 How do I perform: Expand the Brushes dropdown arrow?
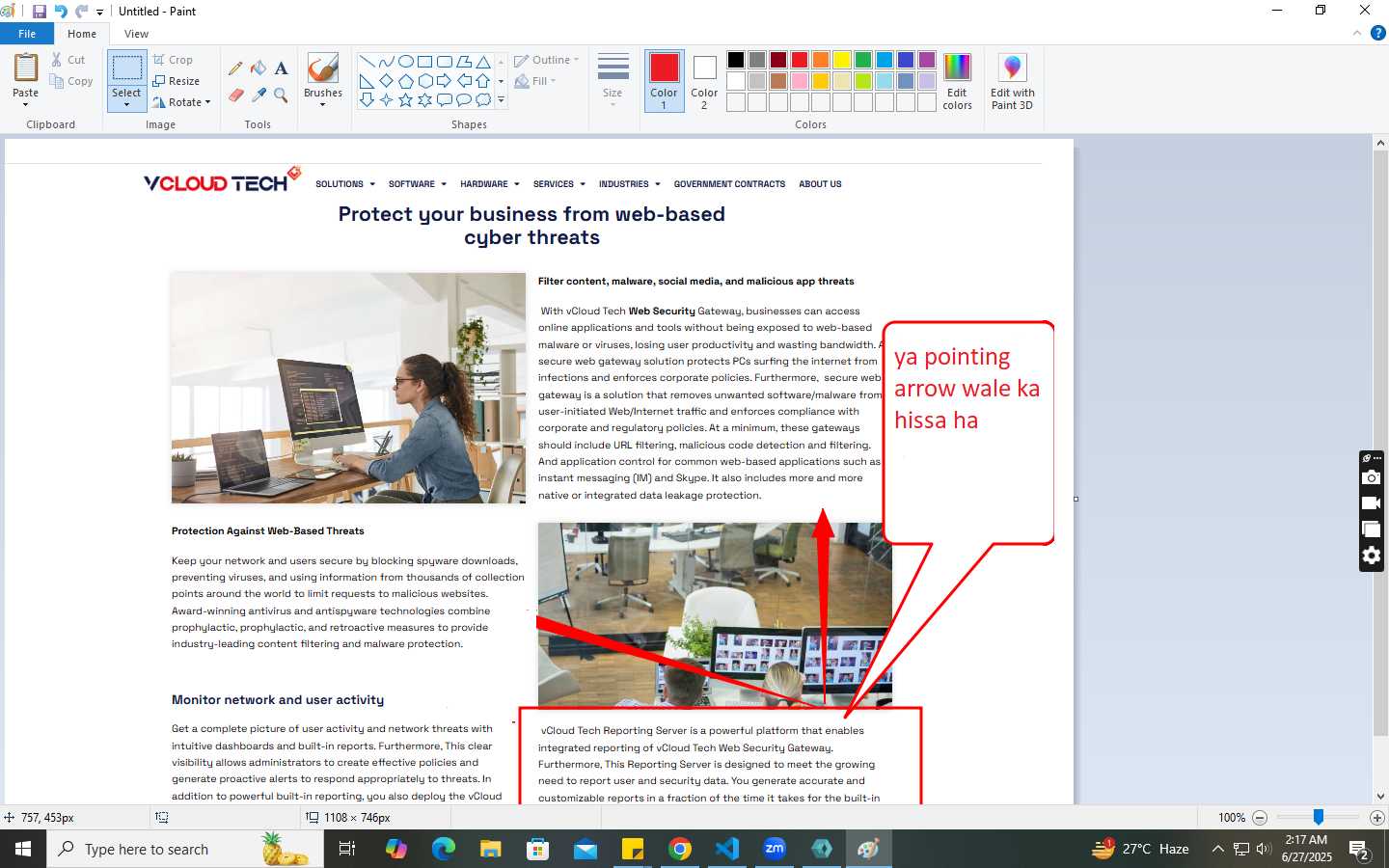(322, 104)
